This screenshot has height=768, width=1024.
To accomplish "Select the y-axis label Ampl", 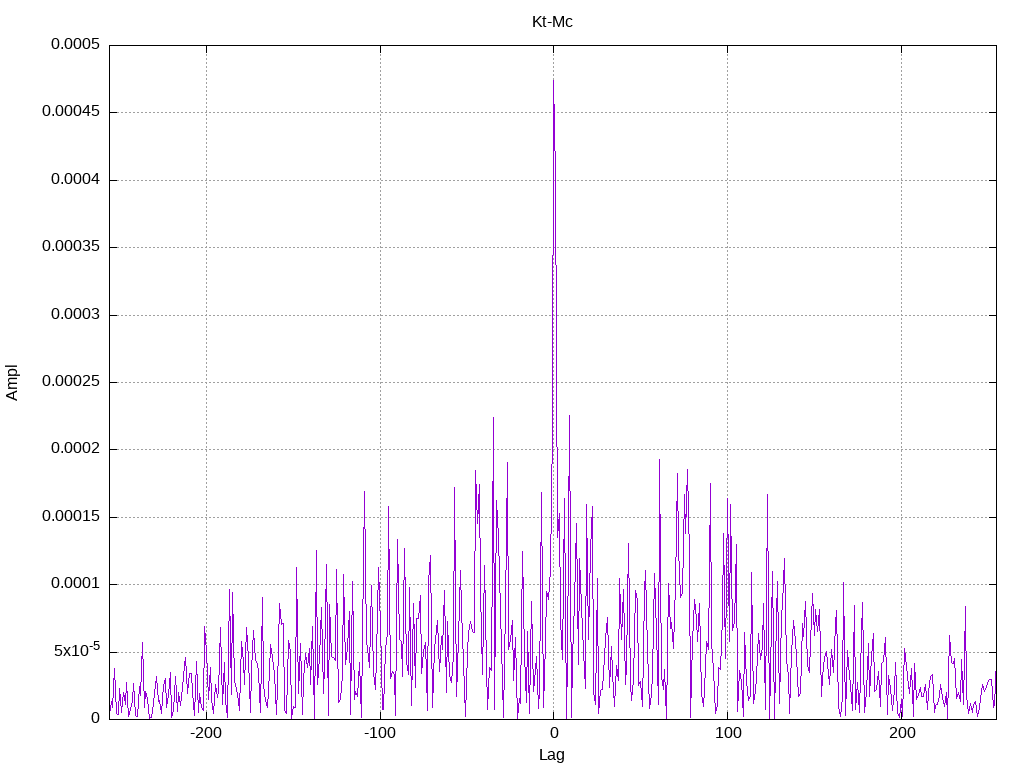I will (x=12, y=383).
